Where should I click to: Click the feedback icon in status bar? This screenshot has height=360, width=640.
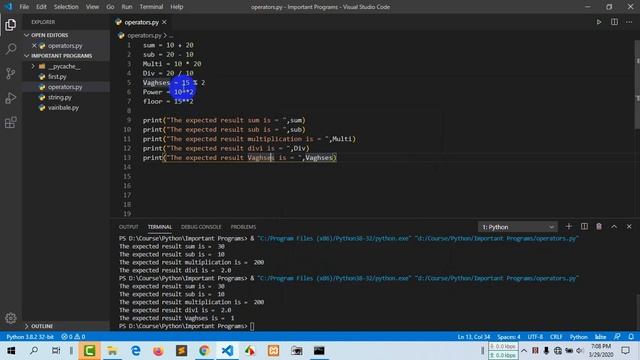(x=617, y=337)
